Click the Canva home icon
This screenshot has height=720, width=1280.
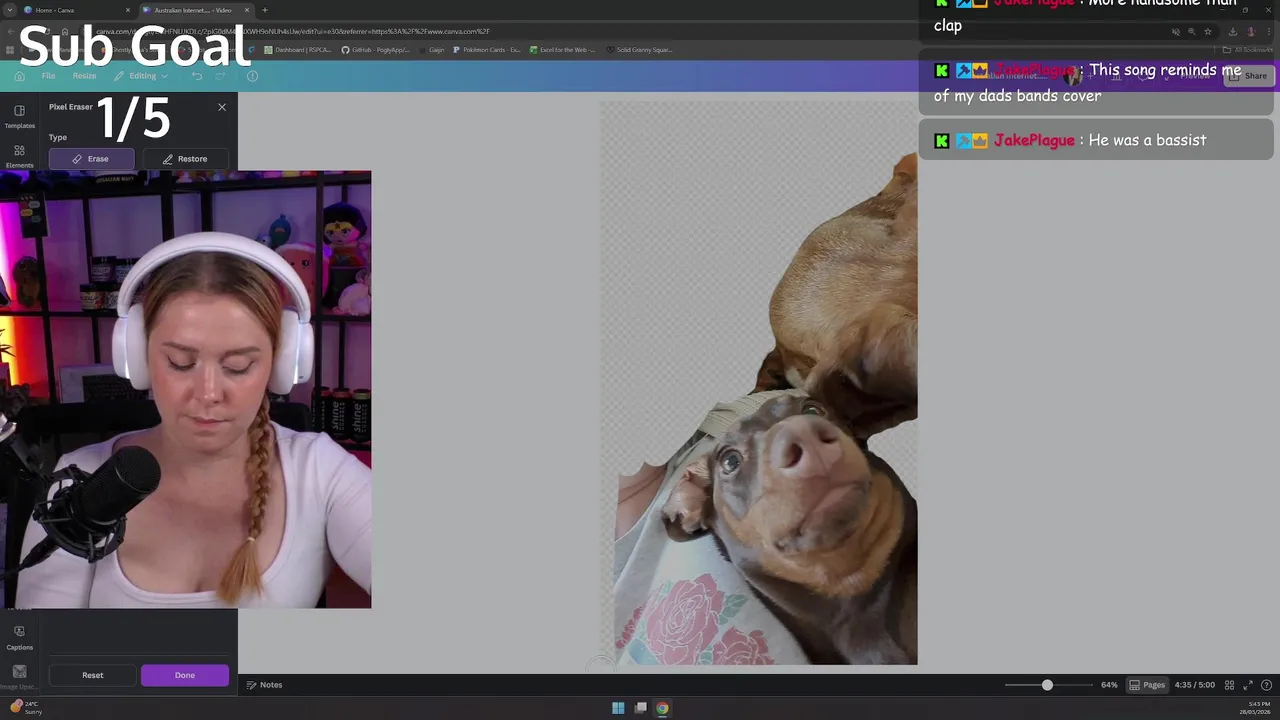pos(19,76)
